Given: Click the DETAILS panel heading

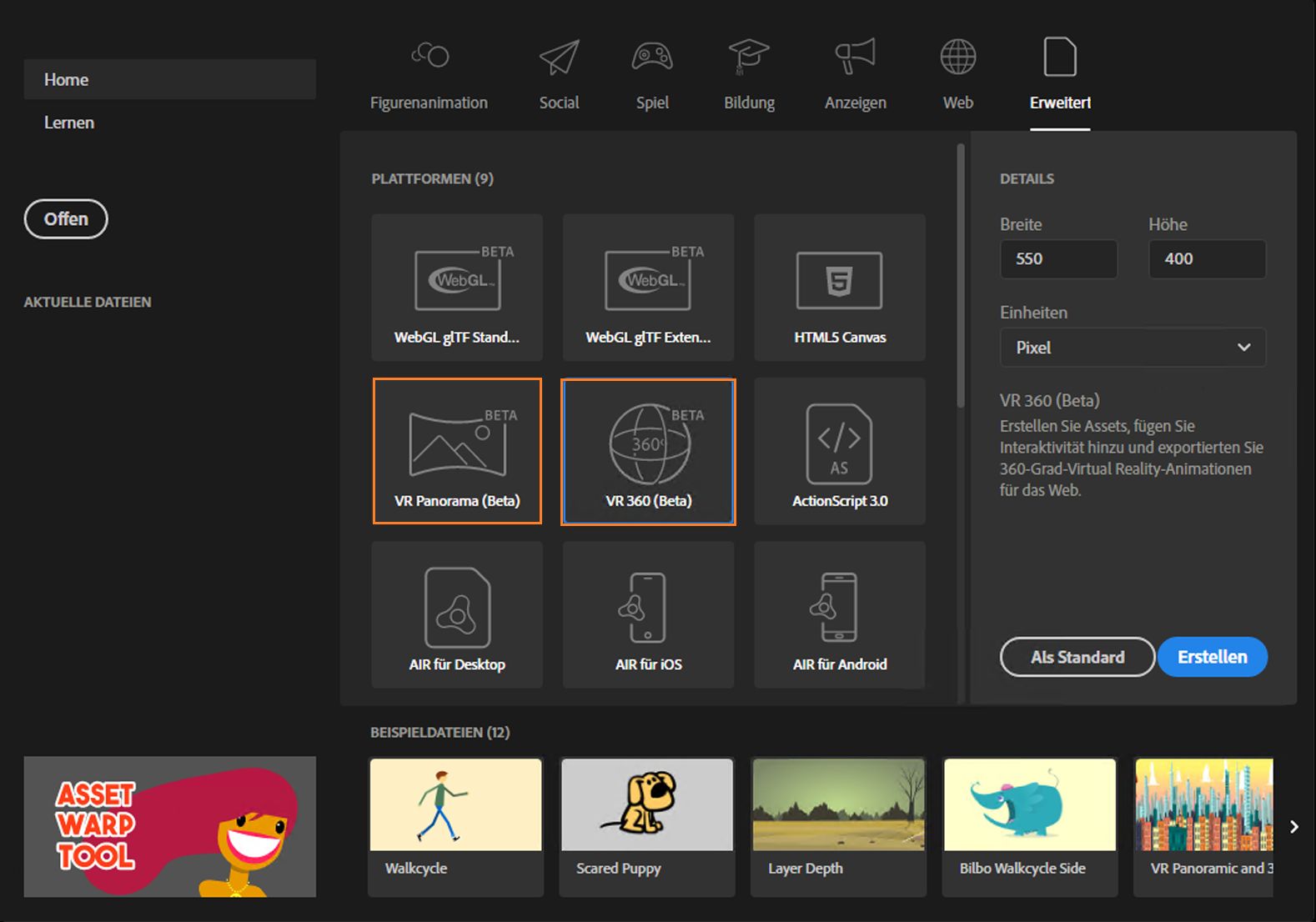Looking at the screenshot, I should point(1027,178).
